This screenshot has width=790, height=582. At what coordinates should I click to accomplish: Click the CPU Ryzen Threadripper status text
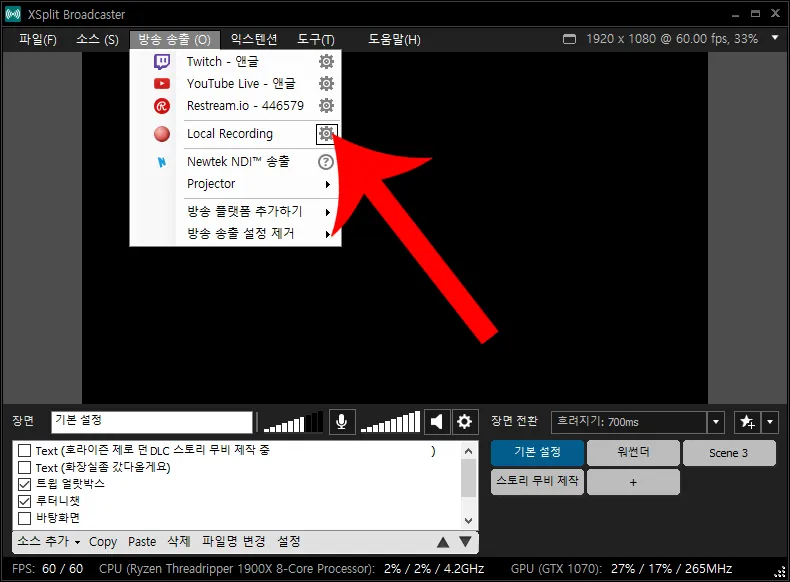click(x=291, y=569)
